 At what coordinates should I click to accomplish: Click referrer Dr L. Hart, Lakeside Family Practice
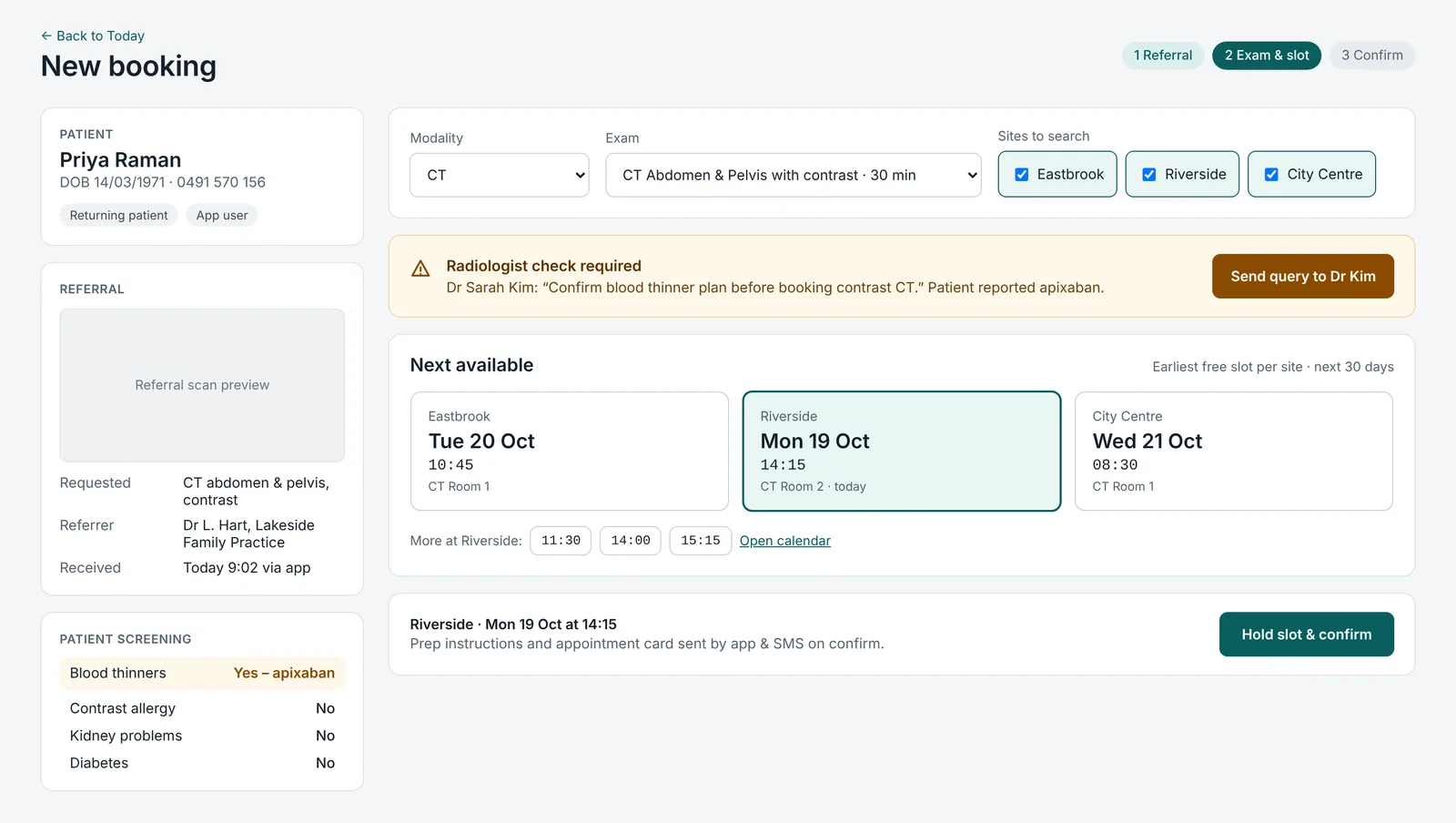(x=248, y=534)
